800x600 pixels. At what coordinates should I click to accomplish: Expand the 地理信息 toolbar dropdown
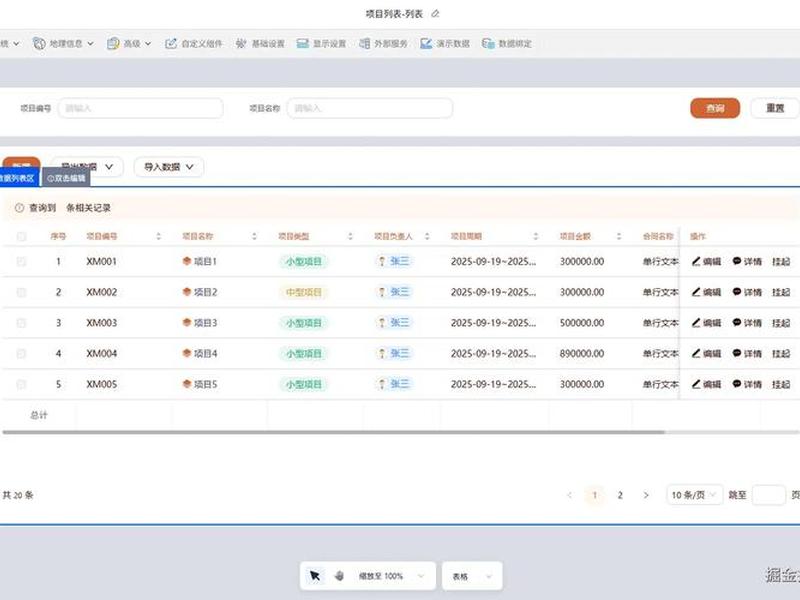64,43
